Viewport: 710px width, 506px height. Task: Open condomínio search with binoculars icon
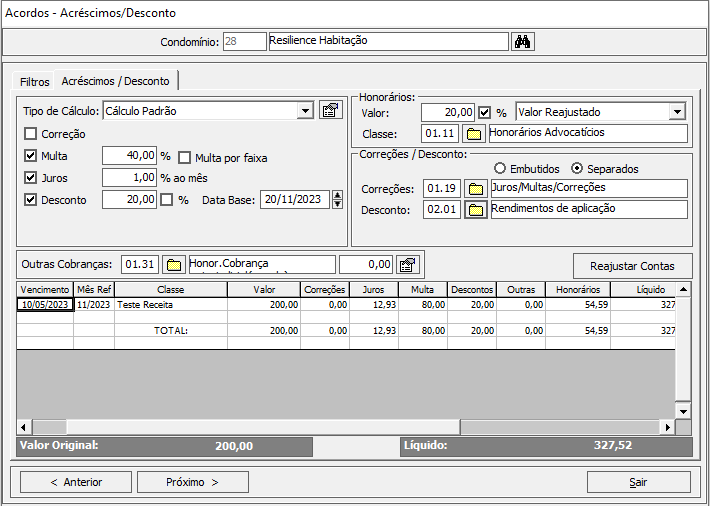click(523, 42)
